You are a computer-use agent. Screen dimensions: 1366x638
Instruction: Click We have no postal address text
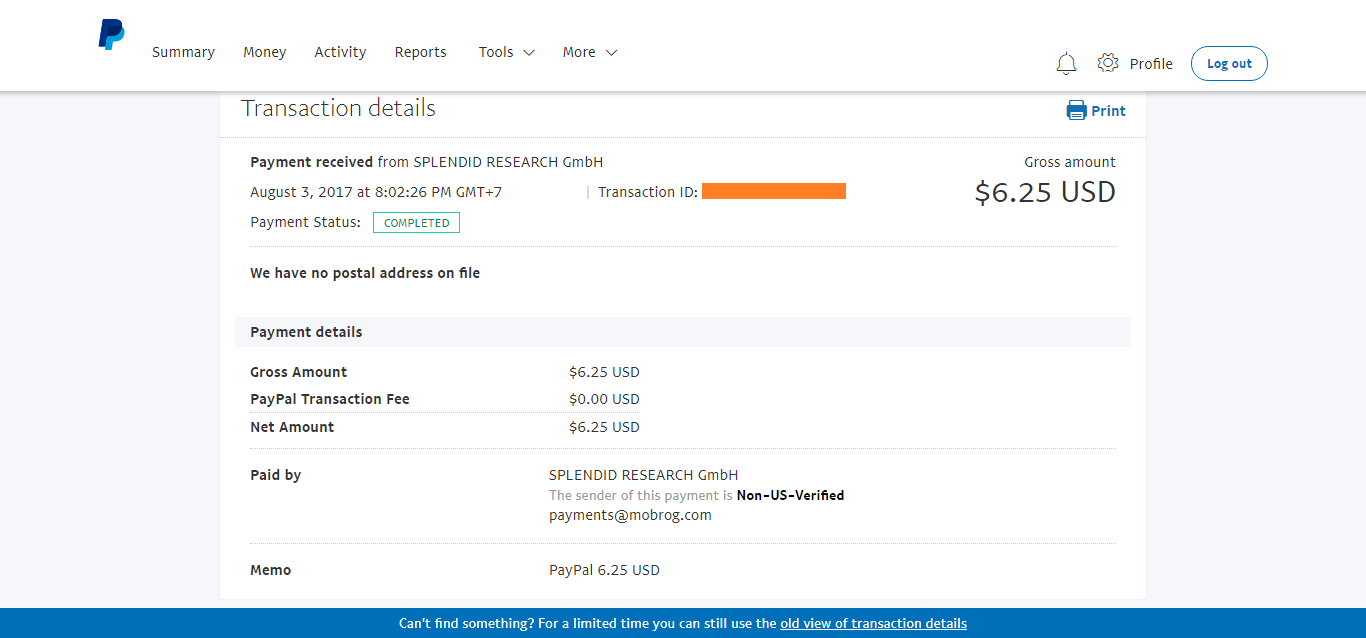[x=365, y=273]
